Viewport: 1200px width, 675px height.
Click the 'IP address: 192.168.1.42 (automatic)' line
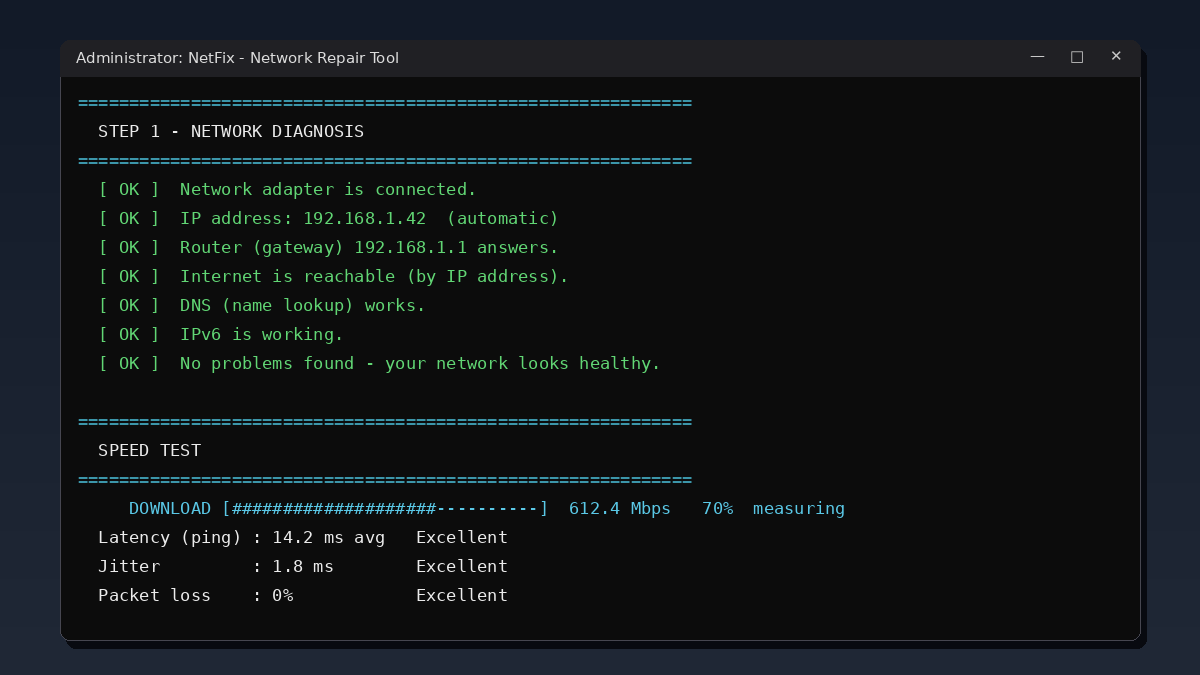pyautogui.click(x=369, y=219)
